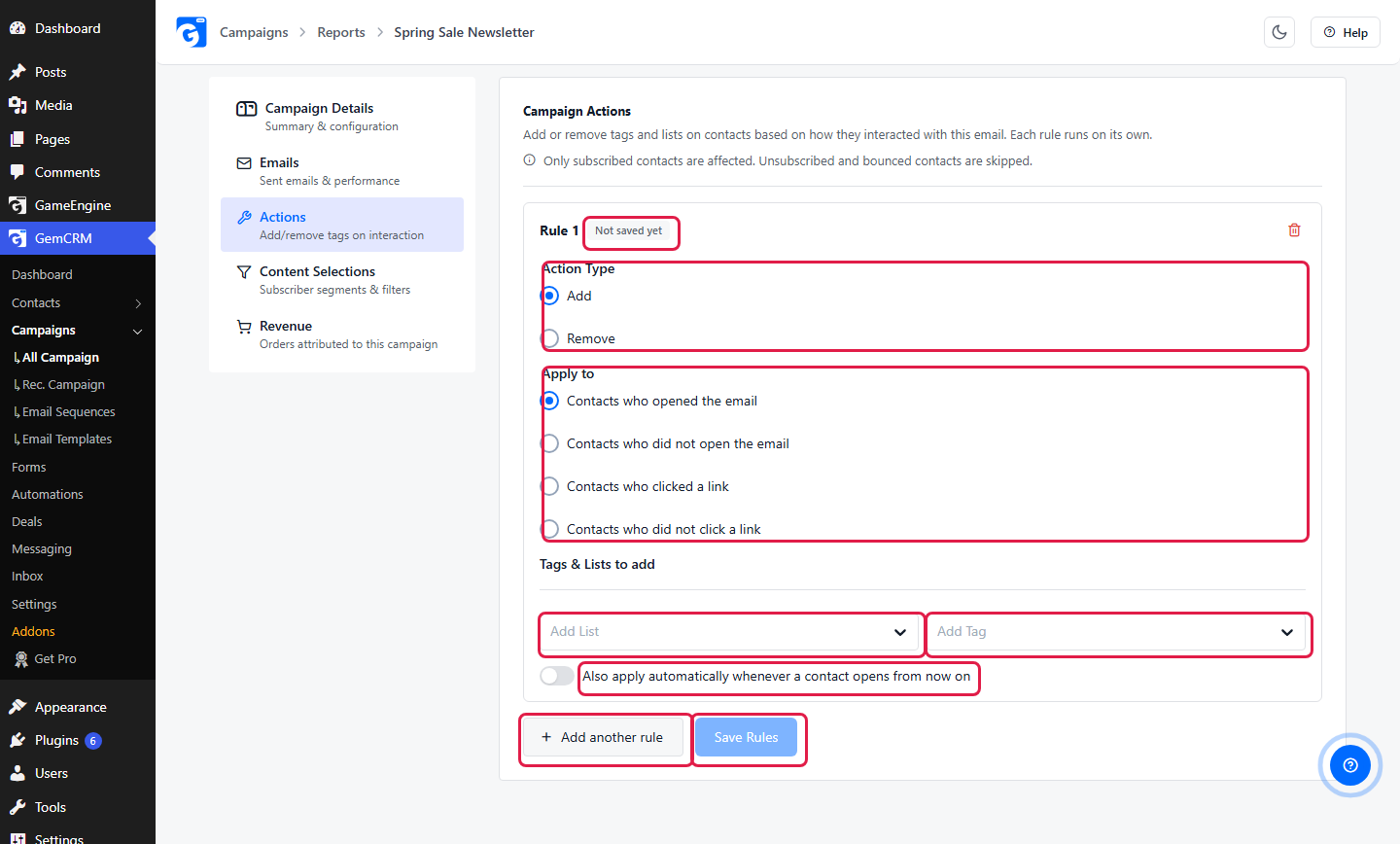Expand the Contacts submenu chevron
1400x844 pixels.
pos(138,303)
